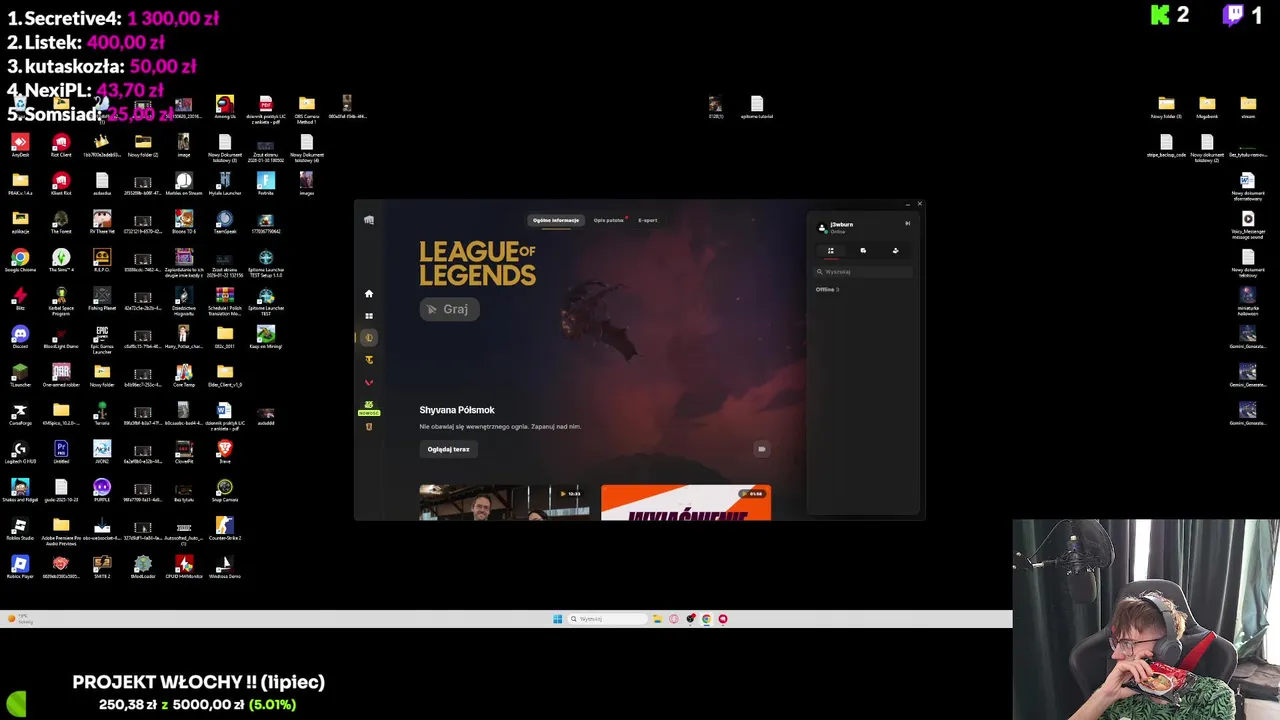Click the Wyszukaj friend search field
The height and width of the screenshot is (720, 1280).
tap(864, 271)
